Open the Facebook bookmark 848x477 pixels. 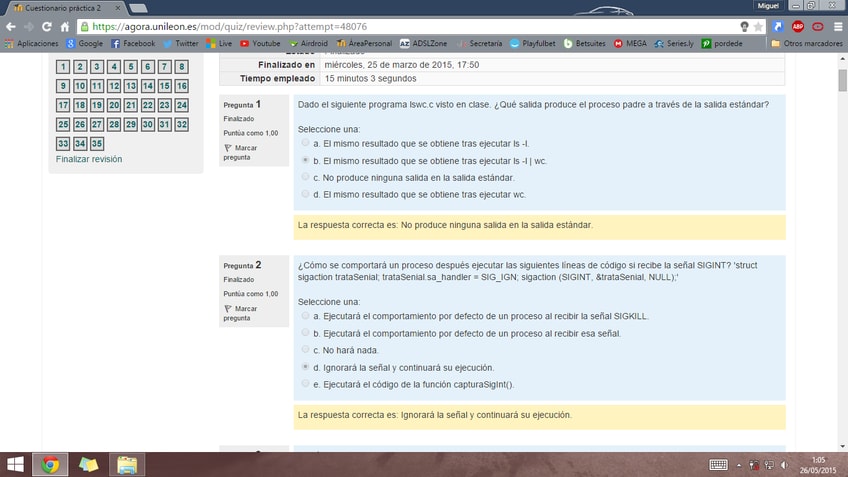click(x=133, y=43)
